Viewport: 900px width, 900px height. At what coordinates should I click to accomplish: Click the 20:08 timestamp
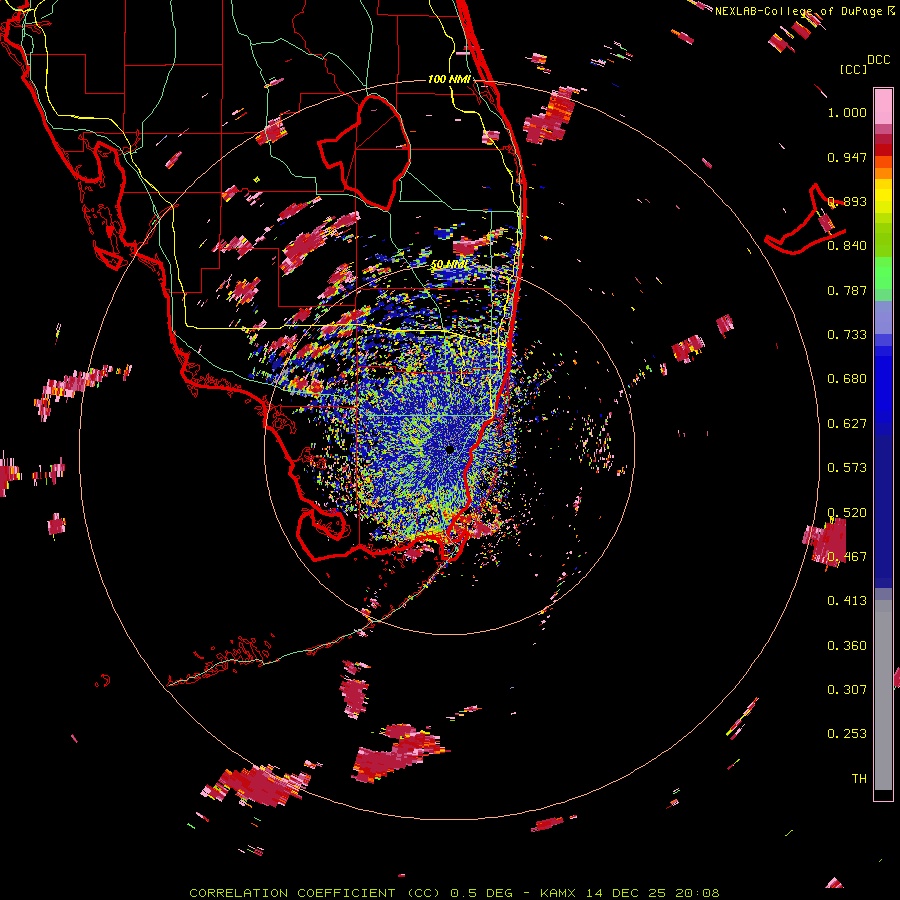(697, 893)
